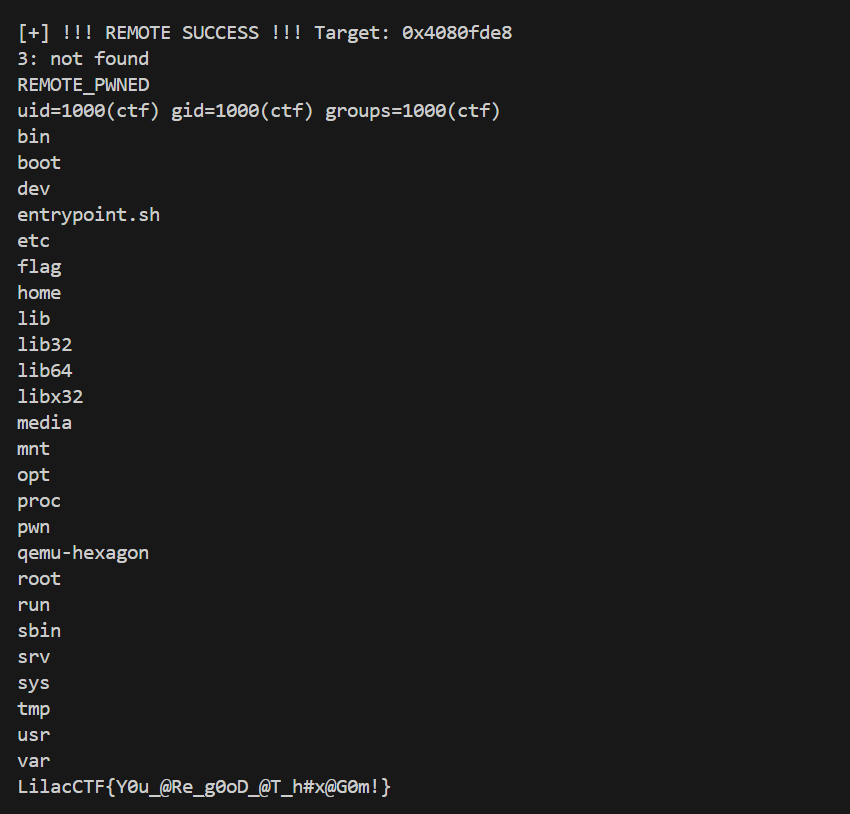The width and height of the screenshot is (850, 814).
Task: Click the entrypoint.sh file entry
Action: pos(88,215)
